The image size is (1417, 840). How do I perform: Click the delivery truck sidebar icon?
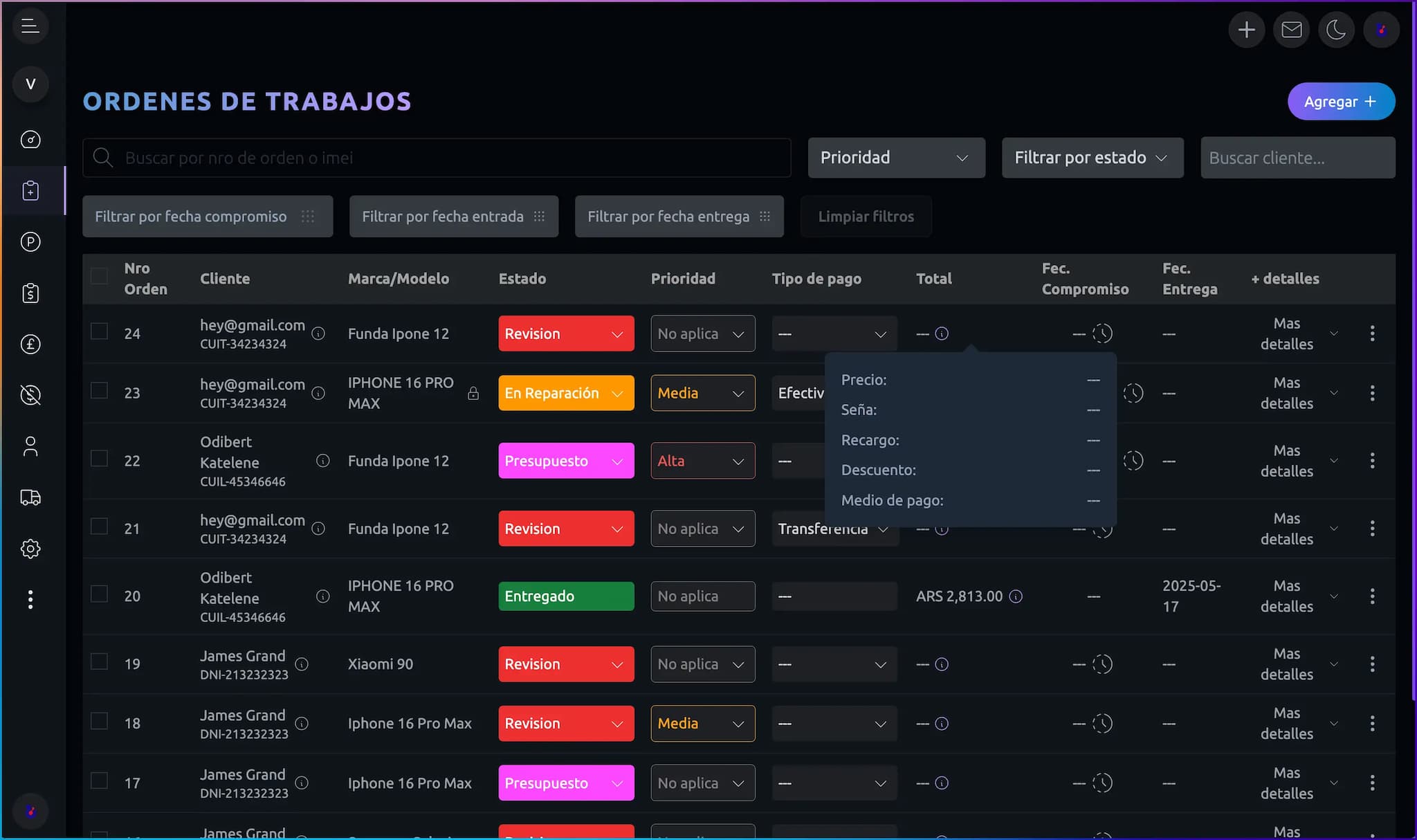[x=30, y=497]
